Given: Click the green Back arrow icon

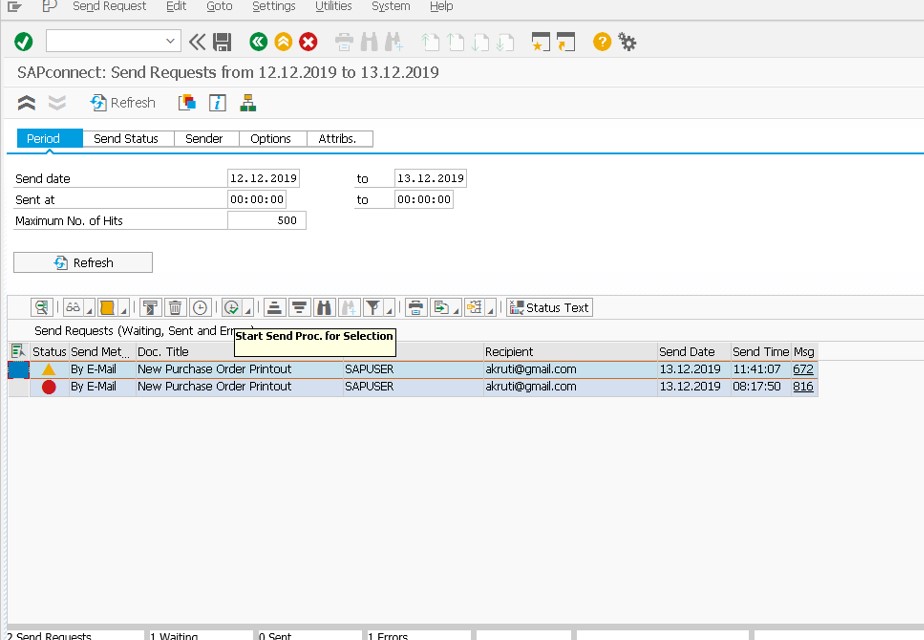Looking at the screenshot, I should 258,42.
